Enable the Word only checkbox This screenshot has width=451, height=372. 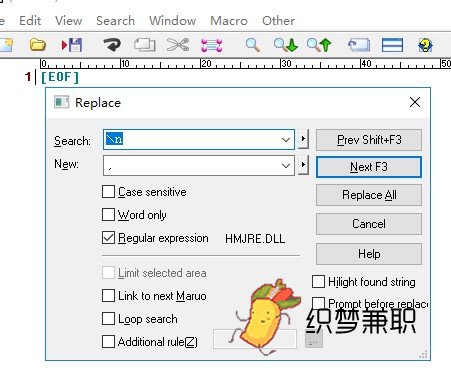108,215
